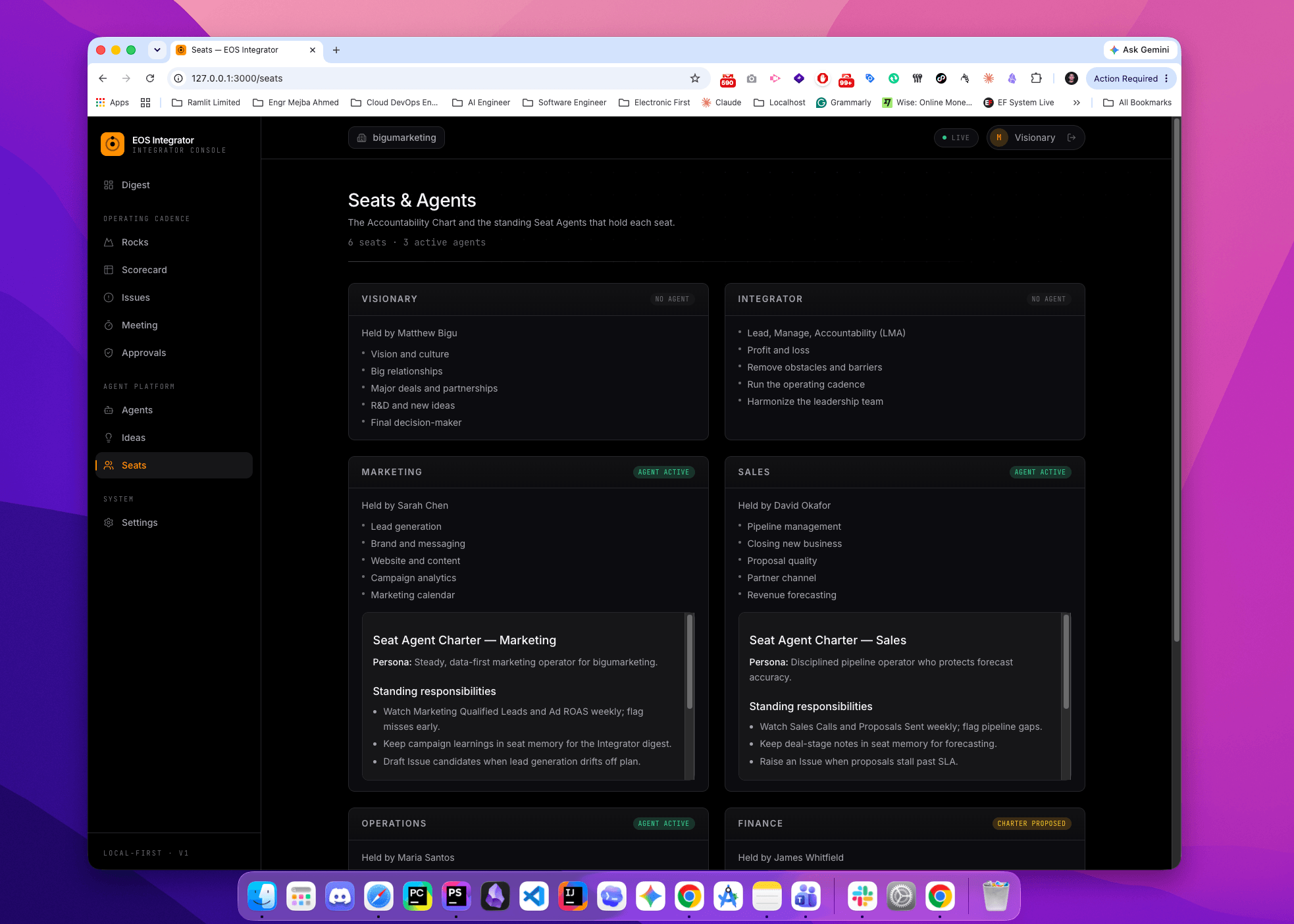
Task: Open the Engr Mejba Ahmed bookmarks folder
Action: pyautogui.click(x=296, y=103)
